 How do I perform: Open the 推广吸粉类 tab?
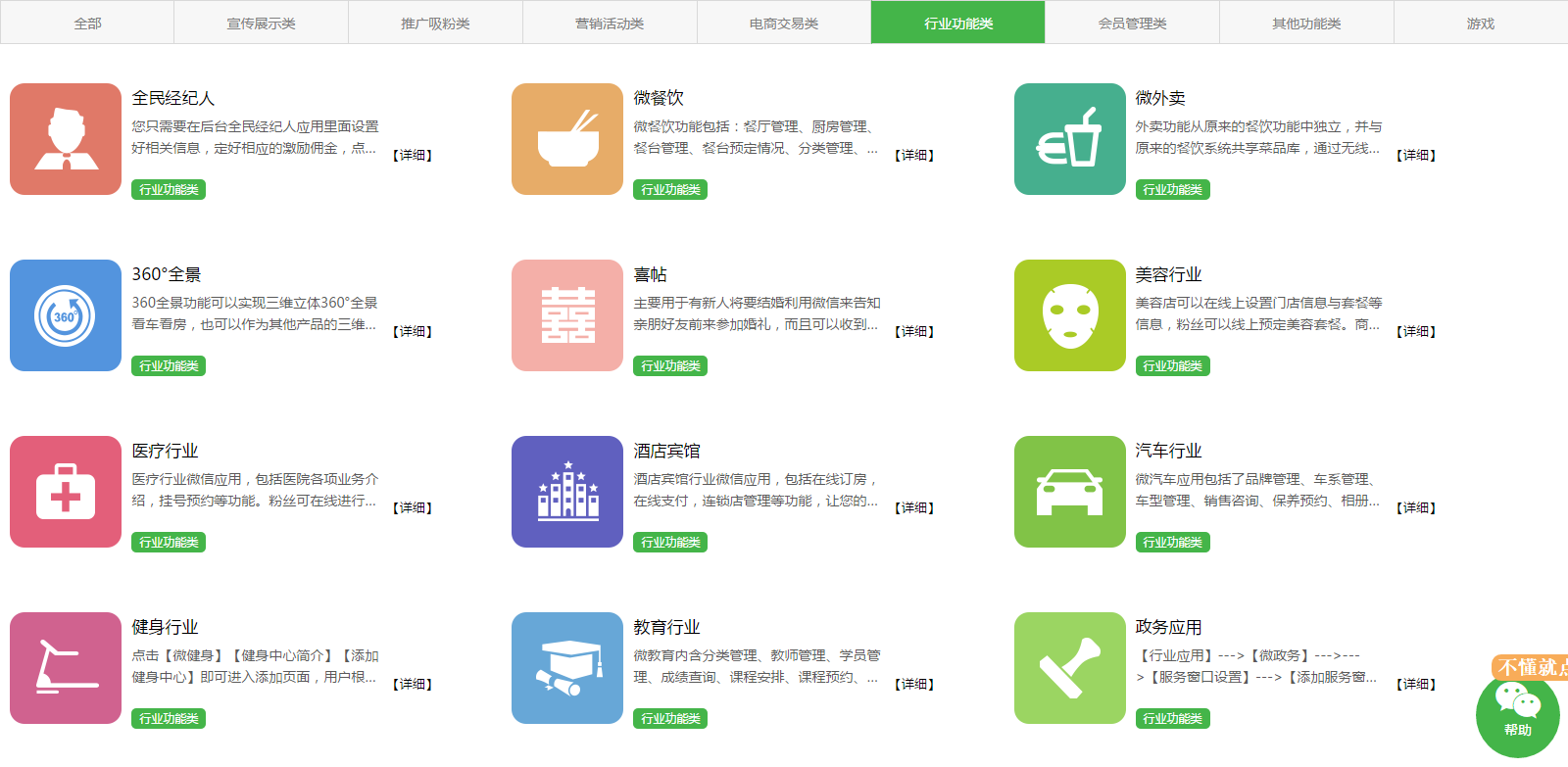436,23
